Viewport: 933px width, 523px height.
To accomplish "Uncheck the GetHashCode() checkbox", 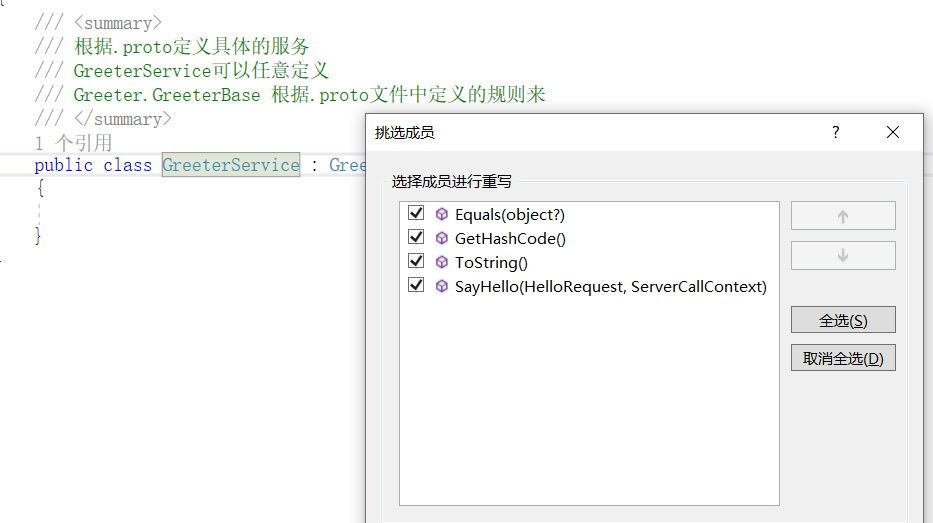I will 416,238.
